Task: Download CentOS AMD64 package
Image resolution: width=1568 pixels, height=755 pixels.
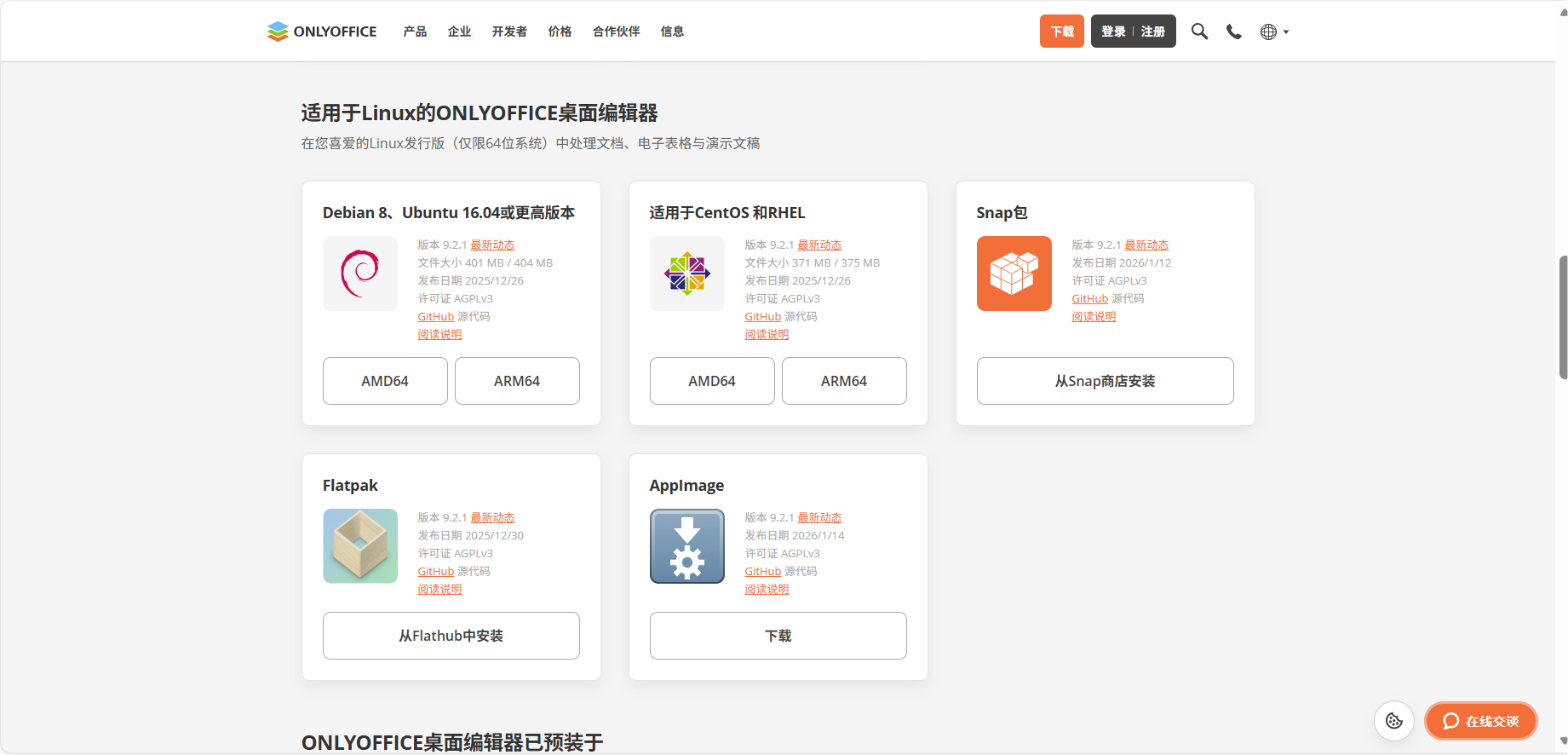Action: tap(712, 381)
